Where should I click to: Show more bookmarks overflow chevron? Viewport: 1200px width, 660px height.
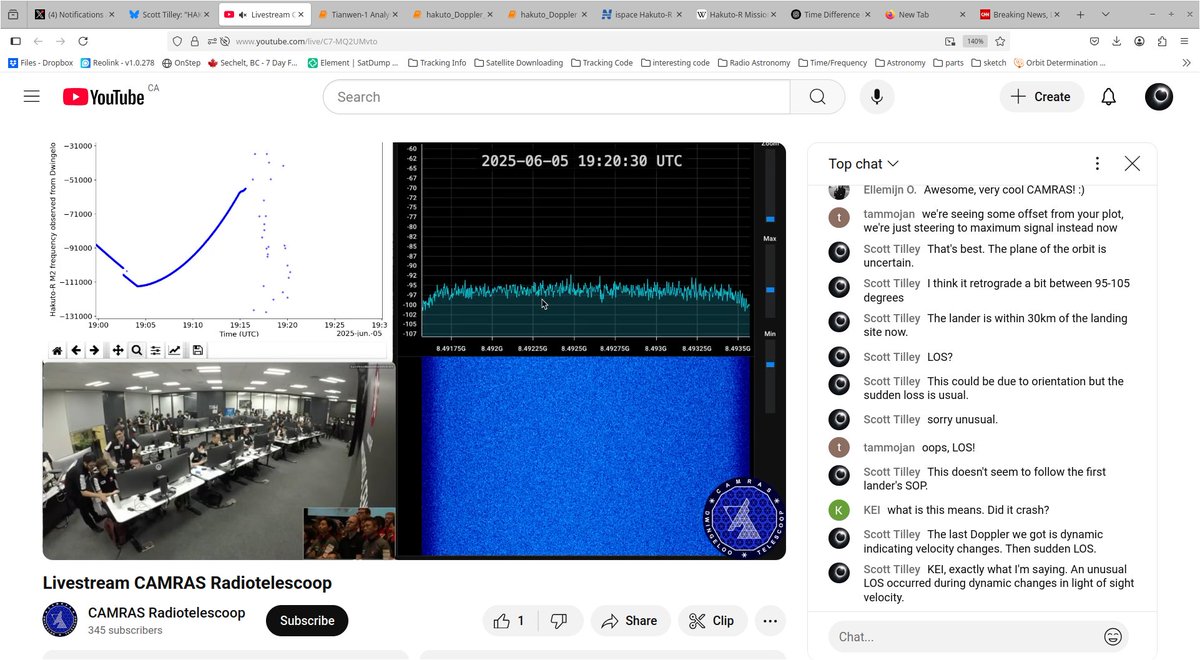point(1185,62)
